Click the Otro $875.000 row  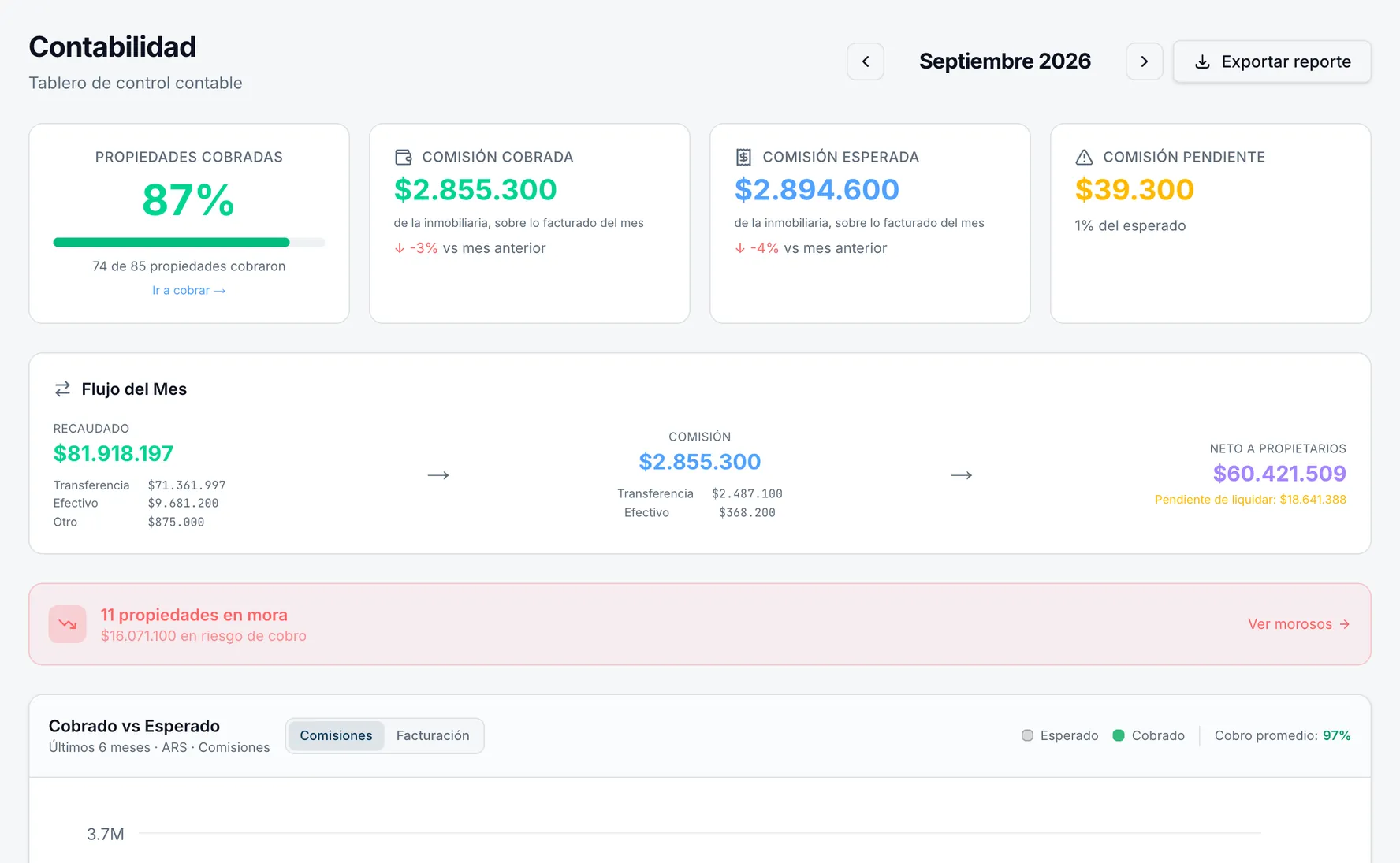128,522
